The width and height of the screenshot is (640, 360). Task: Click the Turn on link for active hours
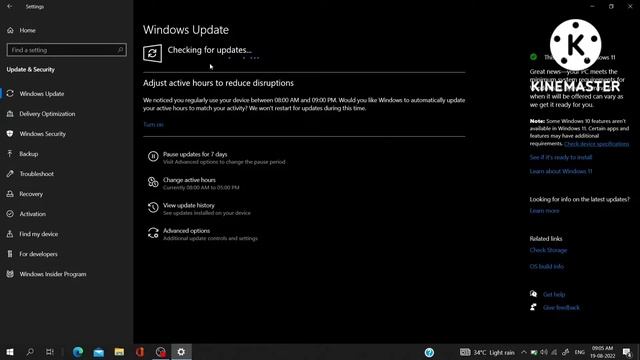[x=153, y=124]
